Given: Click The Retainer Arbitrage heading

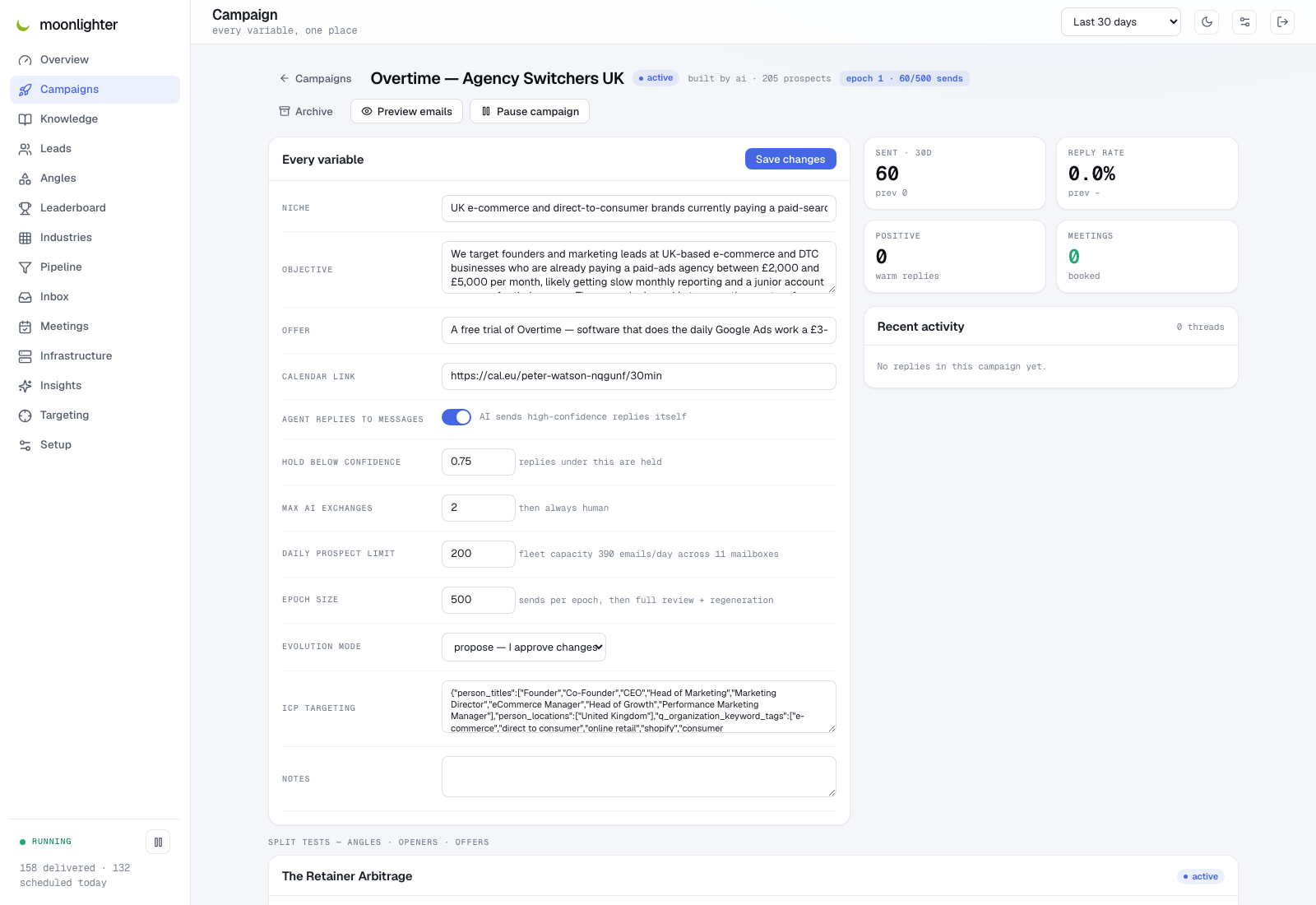Looking at the screenshot, I should pos(347,876).
